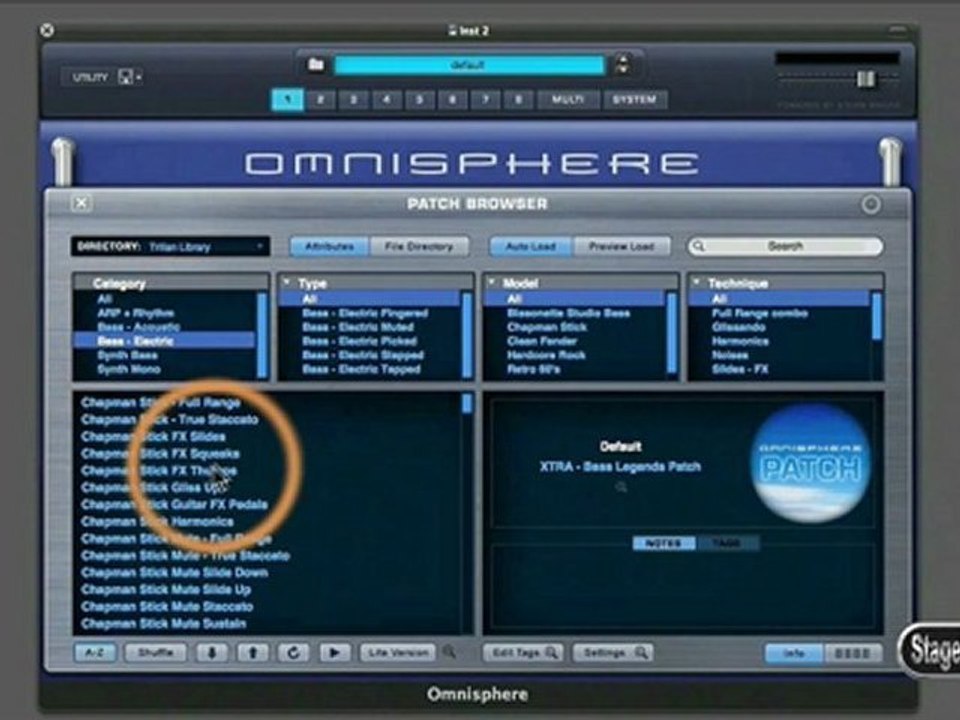
Task: Adjust the master volume slider
Action: (865, 78)
